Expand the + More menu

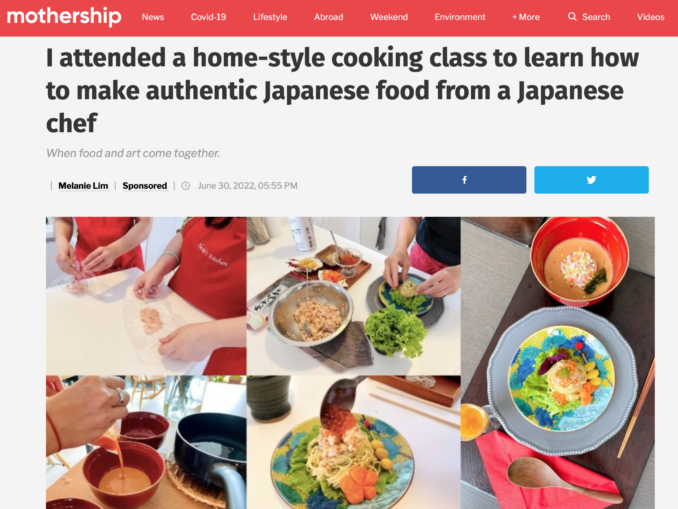click(x=526, y=17)
